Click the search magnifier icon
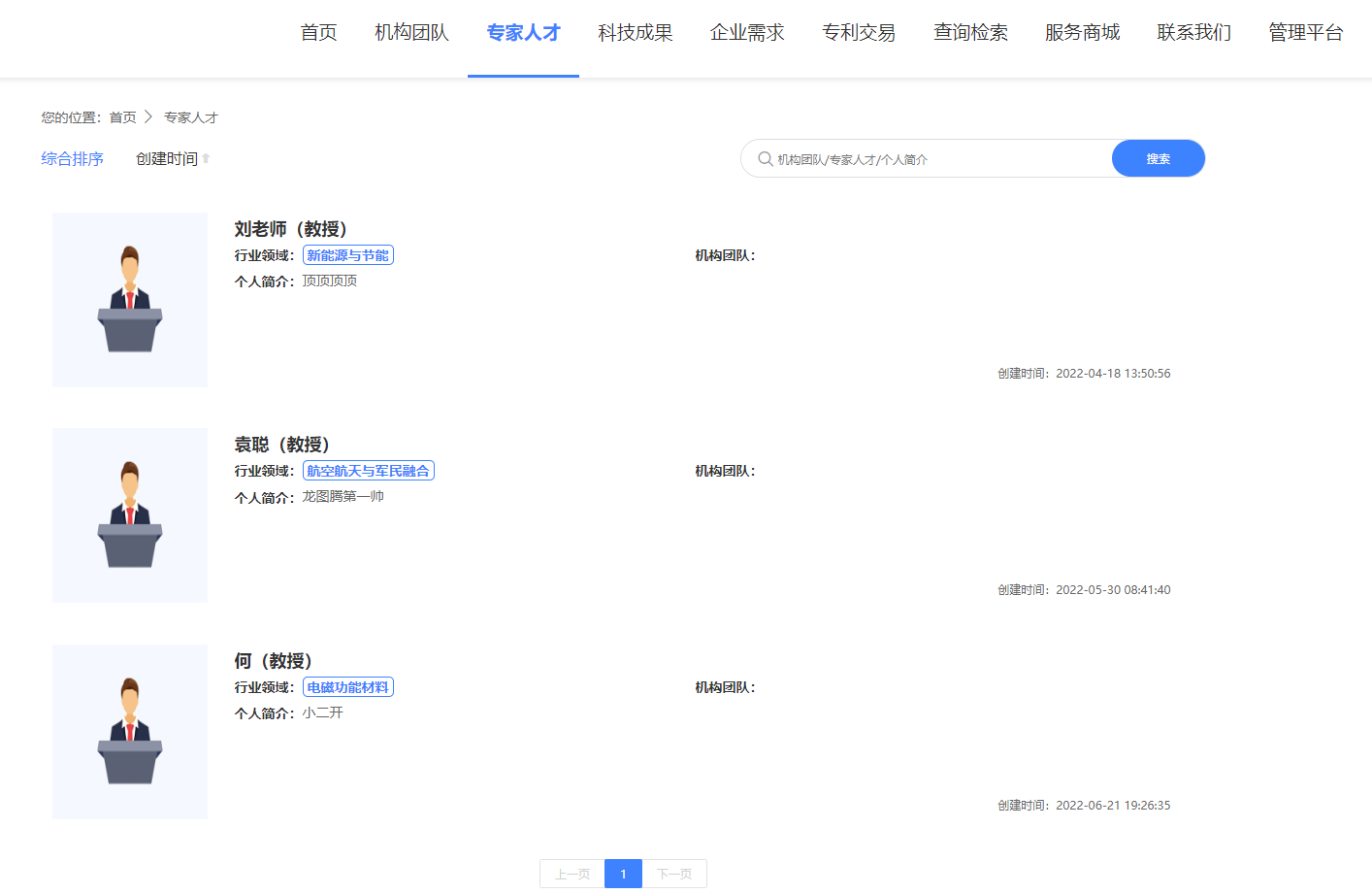The height and width of the screenshot is (894, 1372). pos(765,159)
